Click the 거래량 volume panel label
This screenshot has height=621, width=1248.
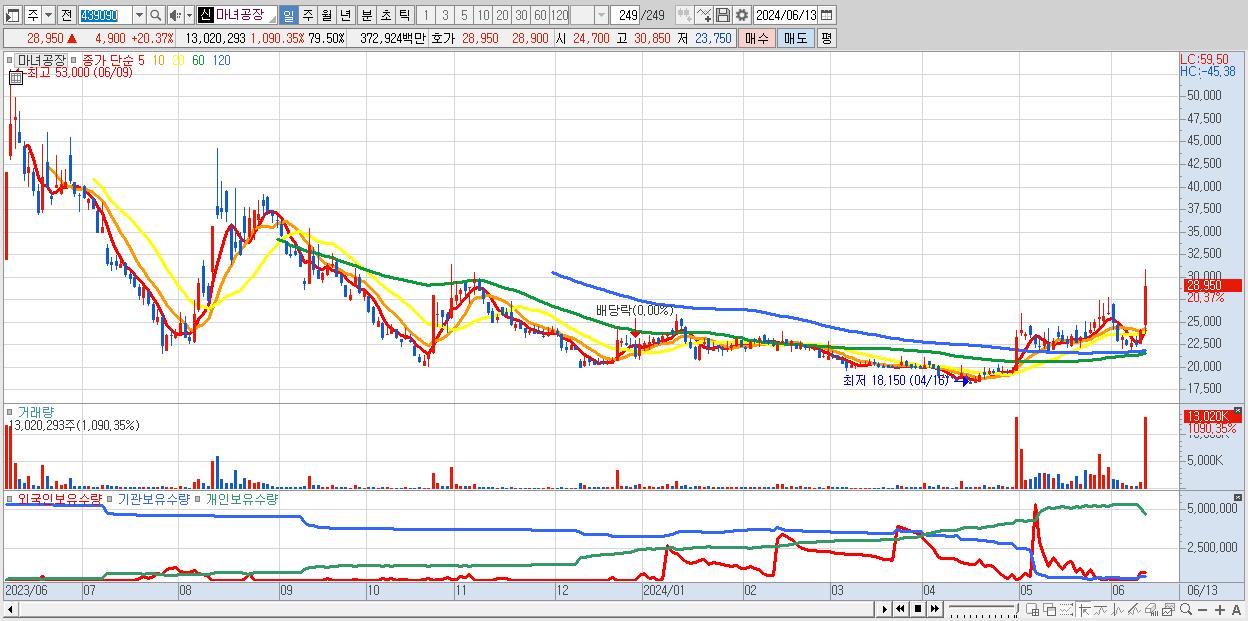(x=35, y=412)
